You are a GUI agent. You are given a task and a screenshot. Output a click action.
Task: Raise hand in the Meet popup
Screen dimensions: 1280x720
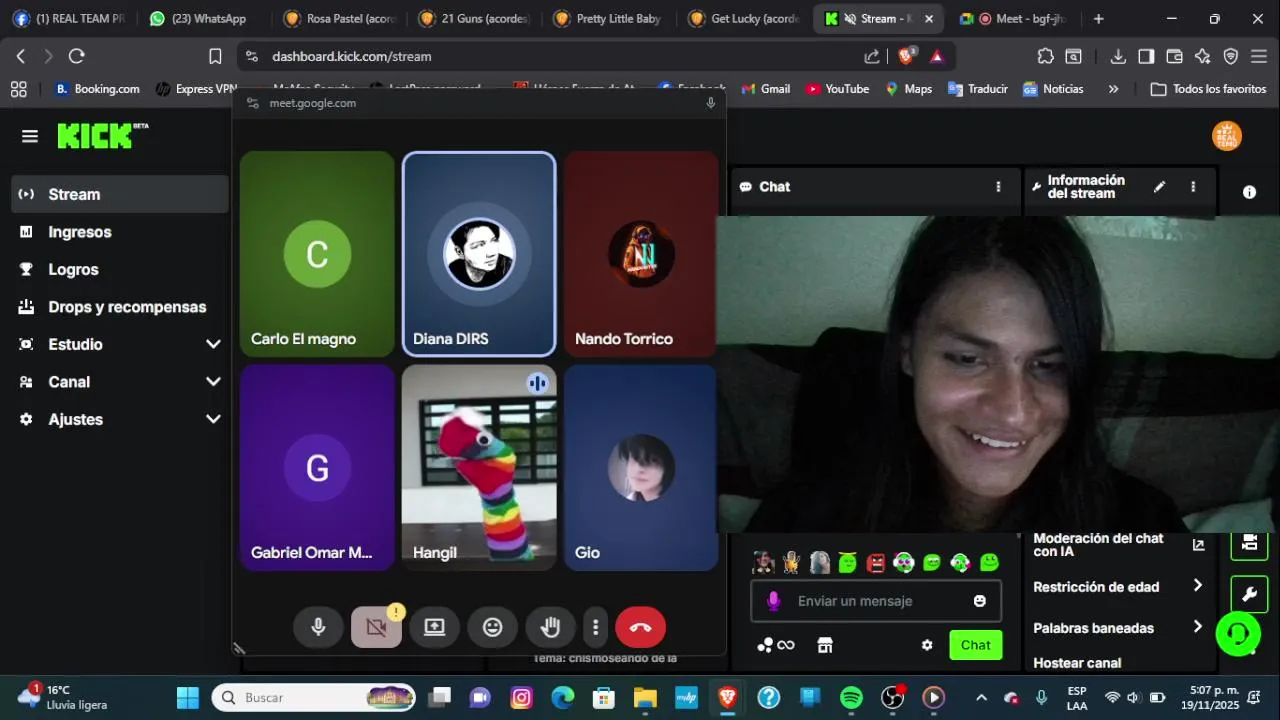(550, 627)
